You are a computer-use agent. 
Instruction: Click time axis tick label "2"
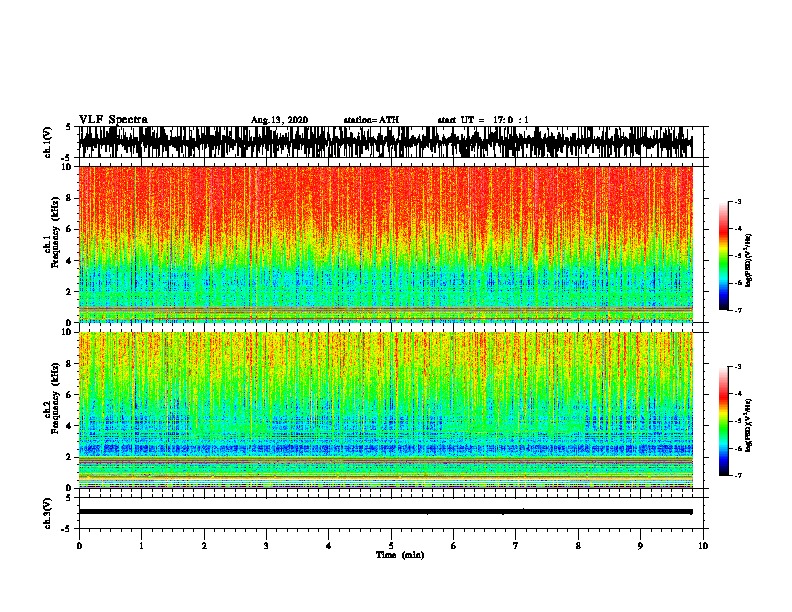click(x=204, y=546)
